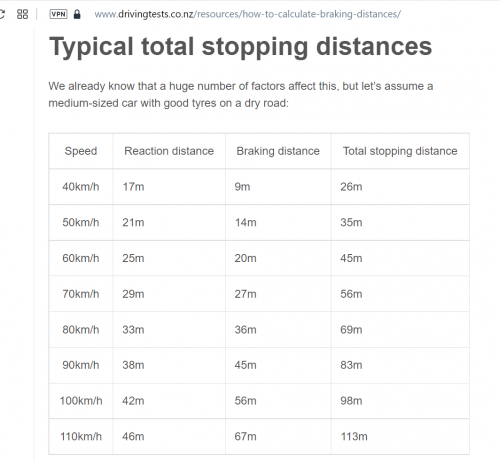500x461 pixels.
Task: Click the 60km/h braking distance 20m
Action: (278, 258)
